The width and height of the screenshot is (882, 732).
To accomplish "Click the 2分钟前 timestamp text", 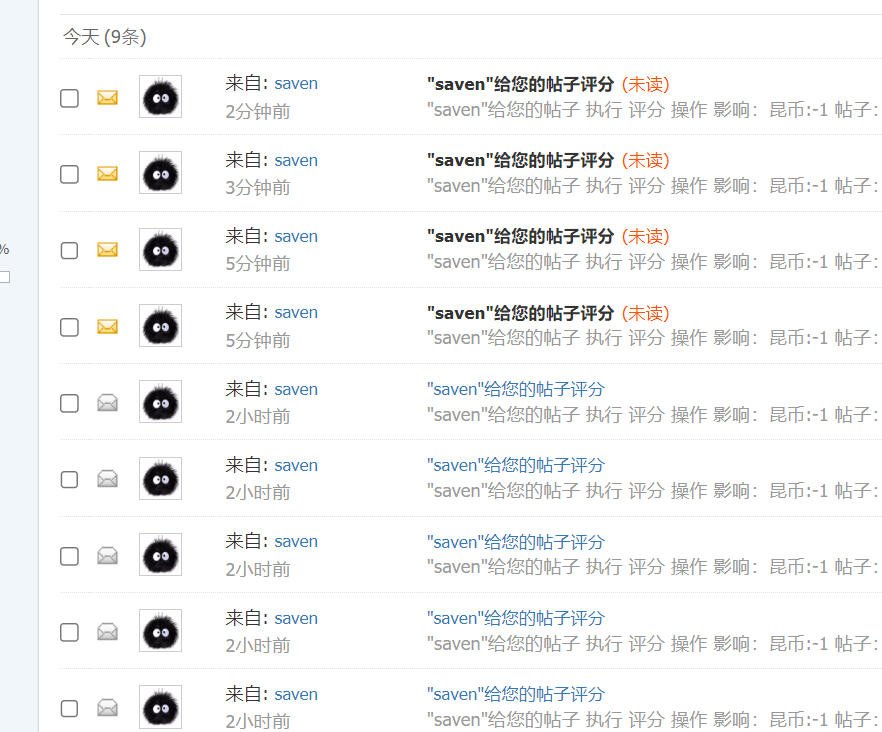I will tap(258, 111).
